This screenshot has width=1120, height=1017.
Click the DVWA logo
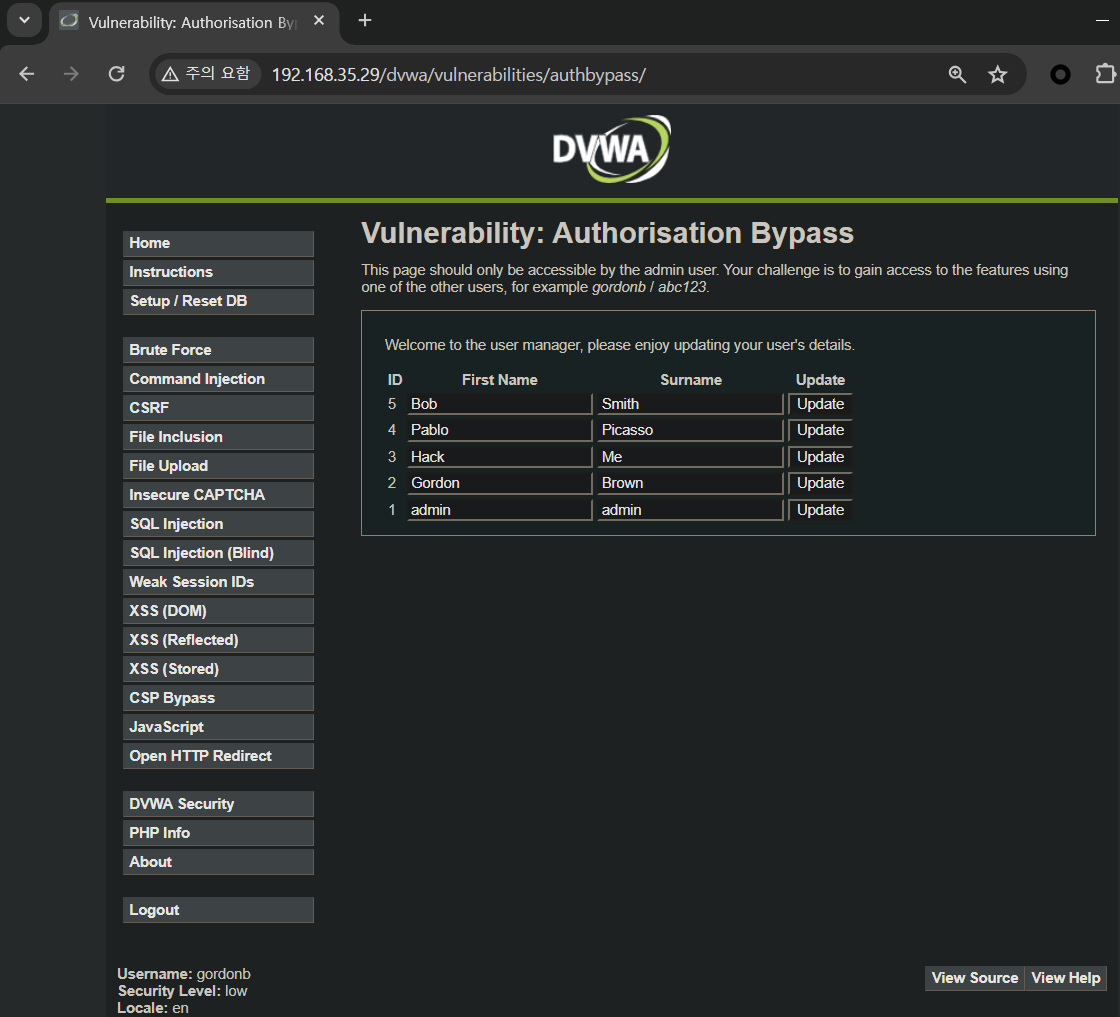611,149
